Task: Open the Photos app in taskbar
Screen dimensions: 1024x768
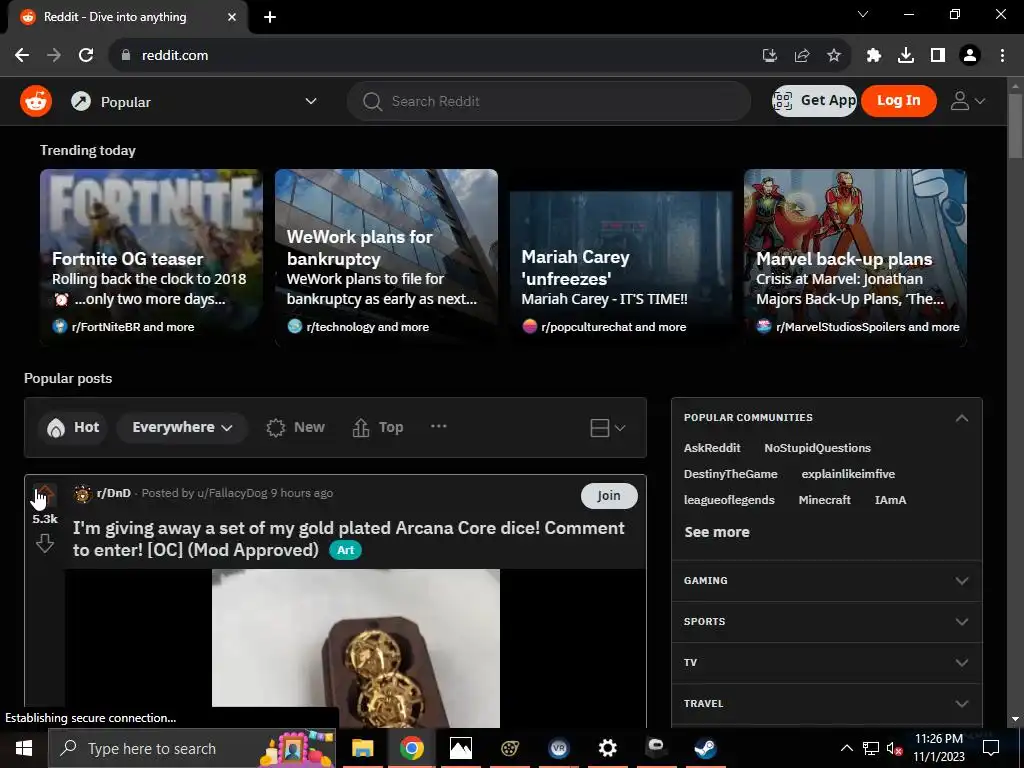Action: [x=460, y=748]
